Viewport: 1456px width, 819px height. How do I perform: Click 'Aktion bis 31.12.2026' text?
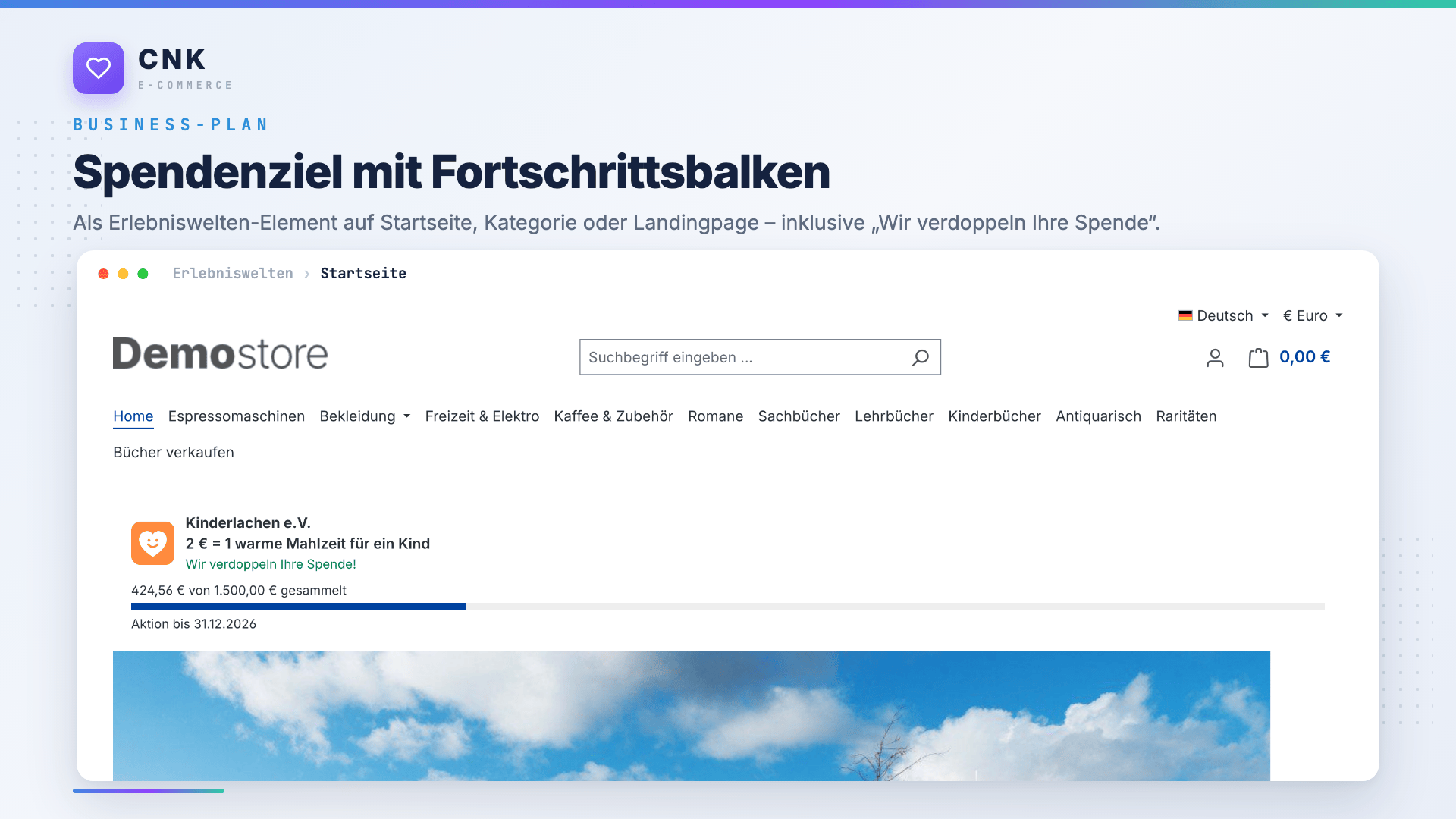194,624
